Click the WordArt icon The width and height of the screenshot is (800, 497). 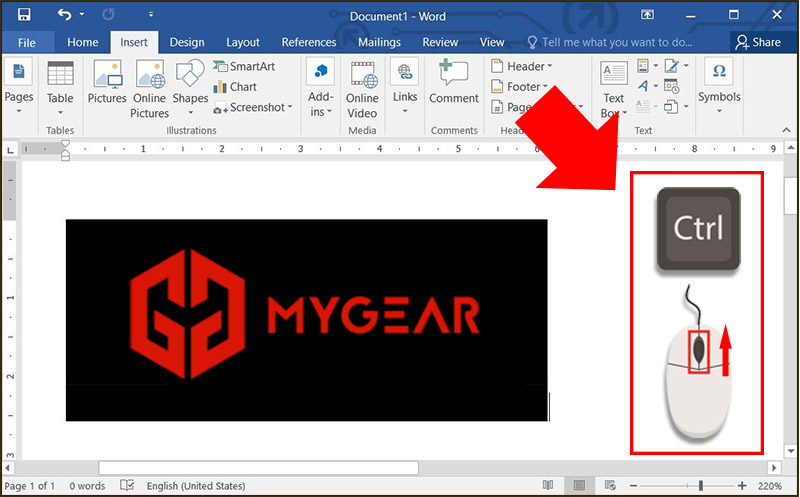pyautogui.click(x=643, y=86)
